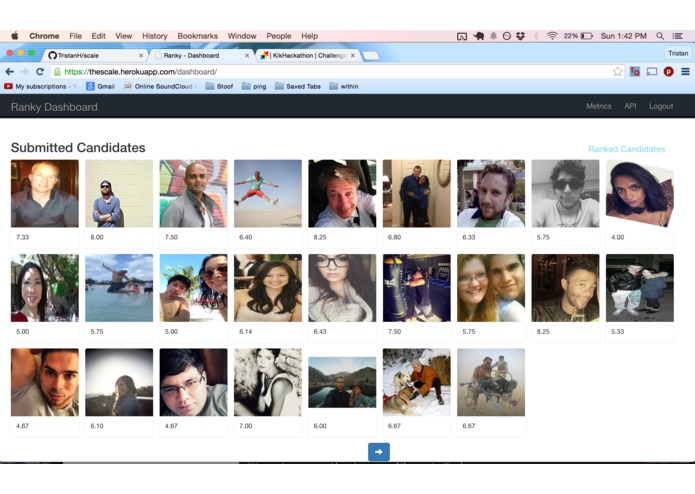Open the Metrics page link

599,106
